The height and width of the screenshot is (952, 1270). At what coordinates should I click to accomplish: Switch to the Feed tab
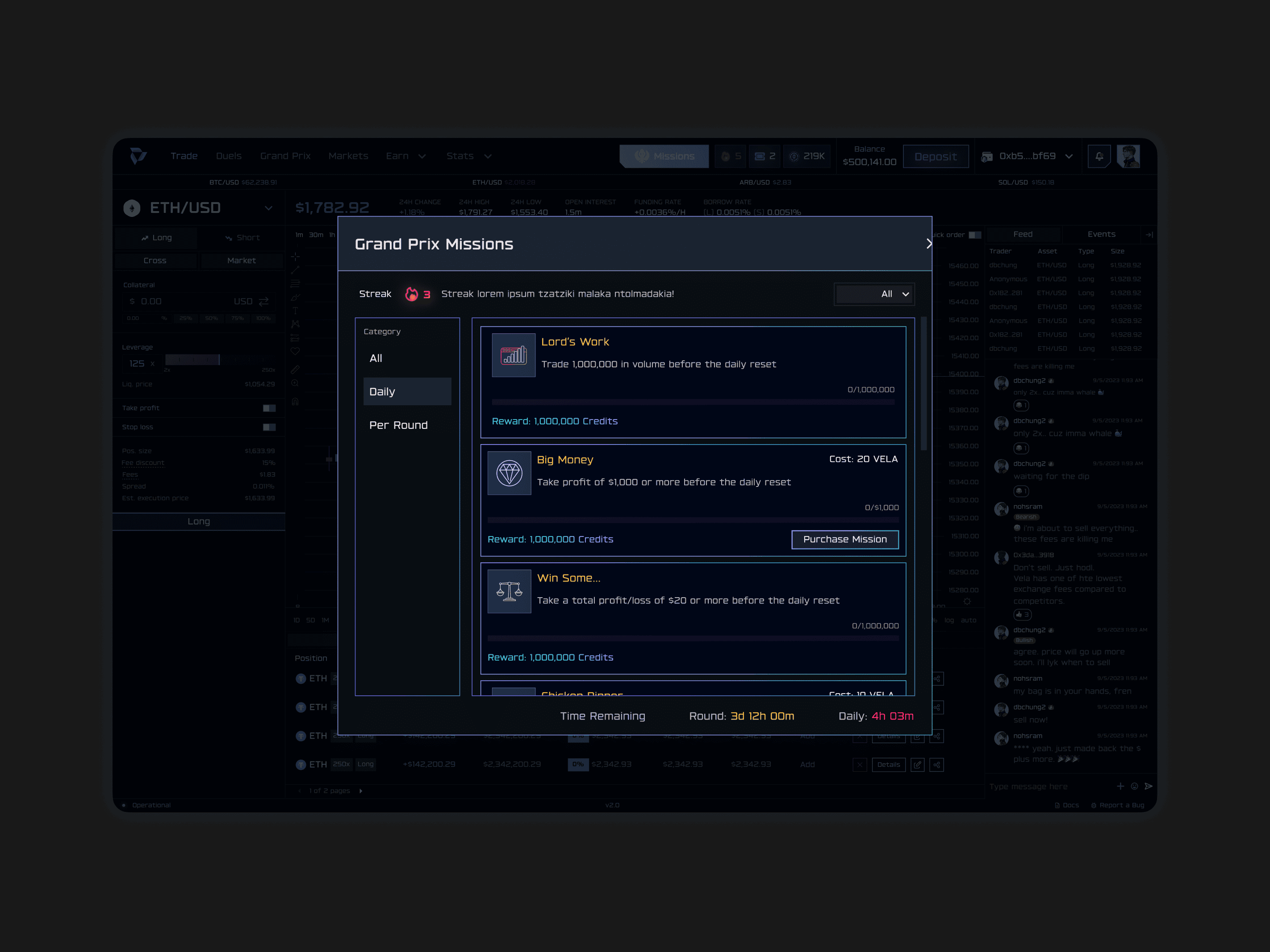point(1023,234)
